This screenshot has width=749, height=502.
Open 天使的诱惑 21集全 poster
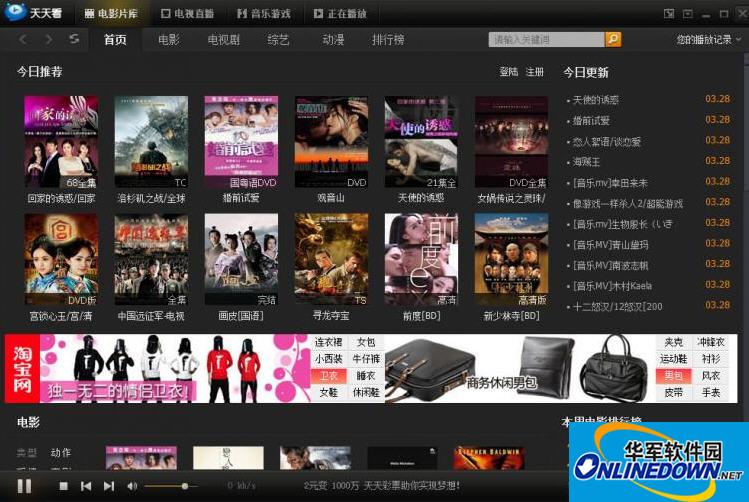[x=421, y=142]
